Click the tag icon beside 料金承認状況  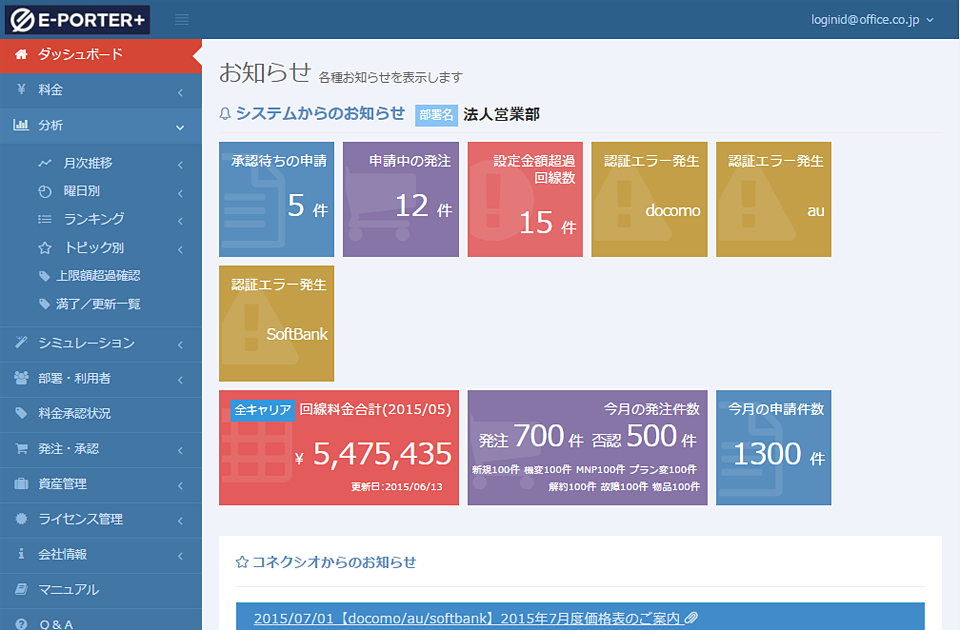[21, 413]
